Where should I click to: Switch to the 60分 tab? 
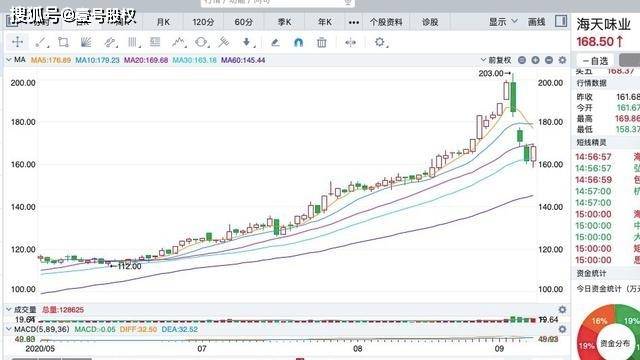click(x=243, y=22)
